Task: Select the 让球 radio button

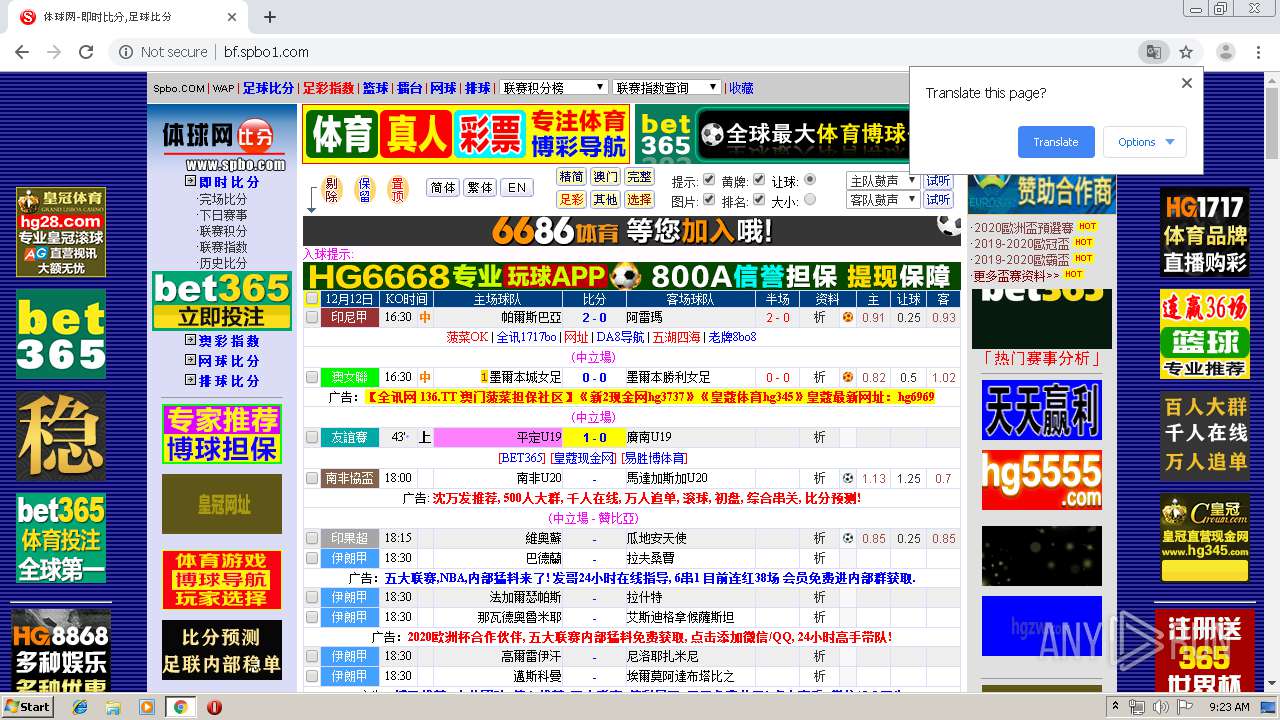Action: point(810,180)
